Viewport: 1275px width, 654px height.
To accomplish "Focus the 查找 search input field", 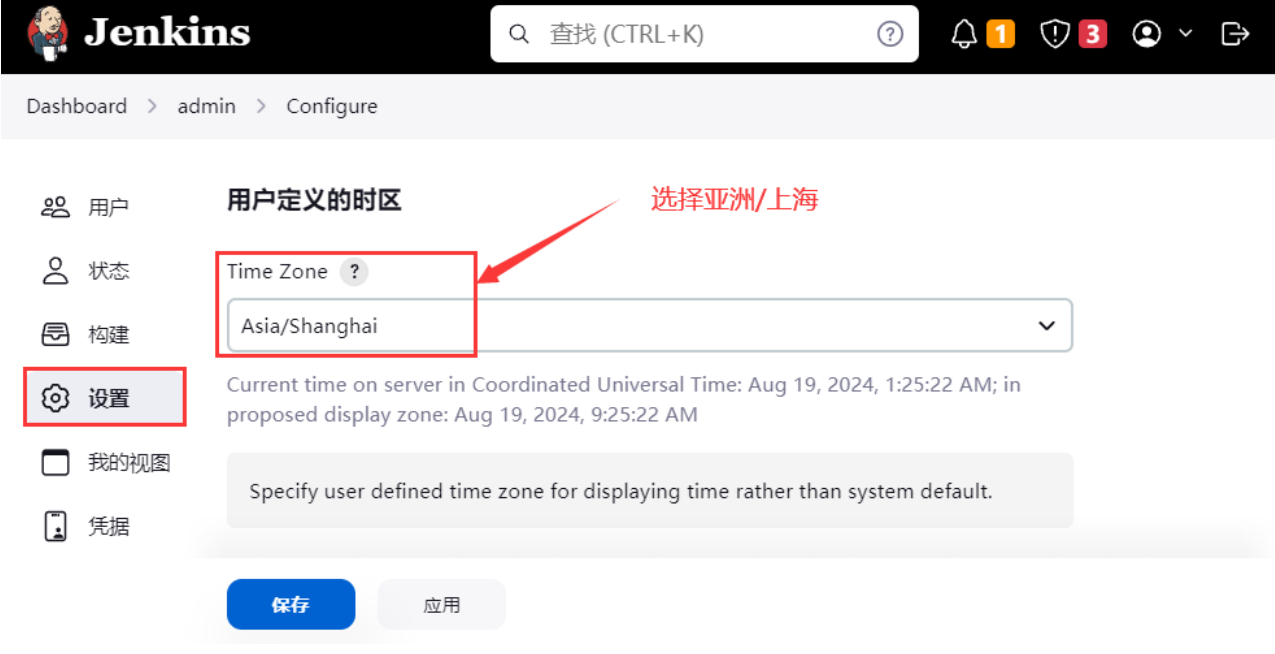I will click(x=705, y=34).
